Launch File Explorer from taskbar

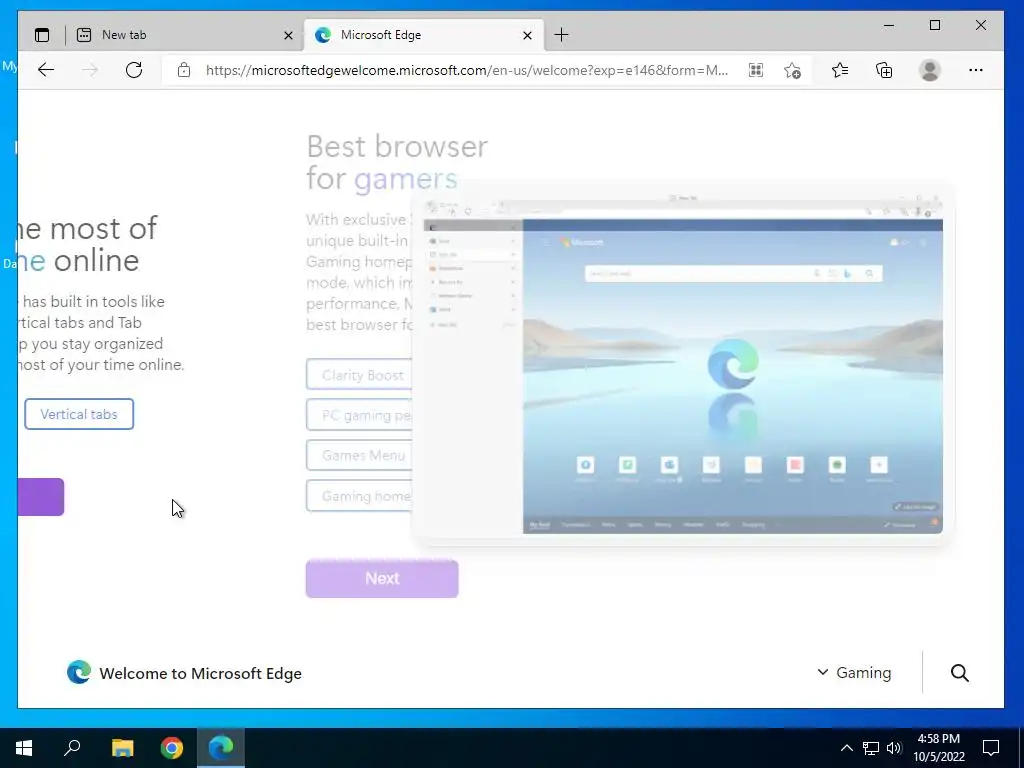click(x=122, y=748)
